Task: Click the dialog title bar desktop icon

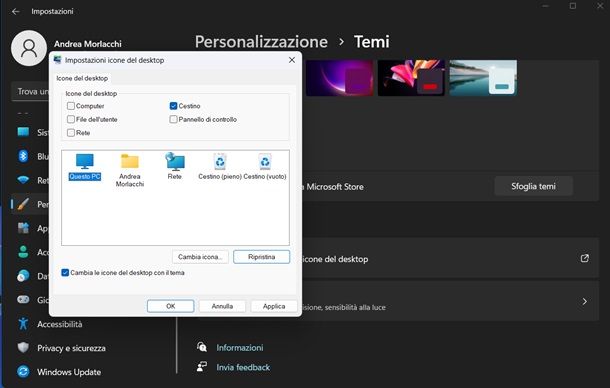Action: (x=58, y=60)
